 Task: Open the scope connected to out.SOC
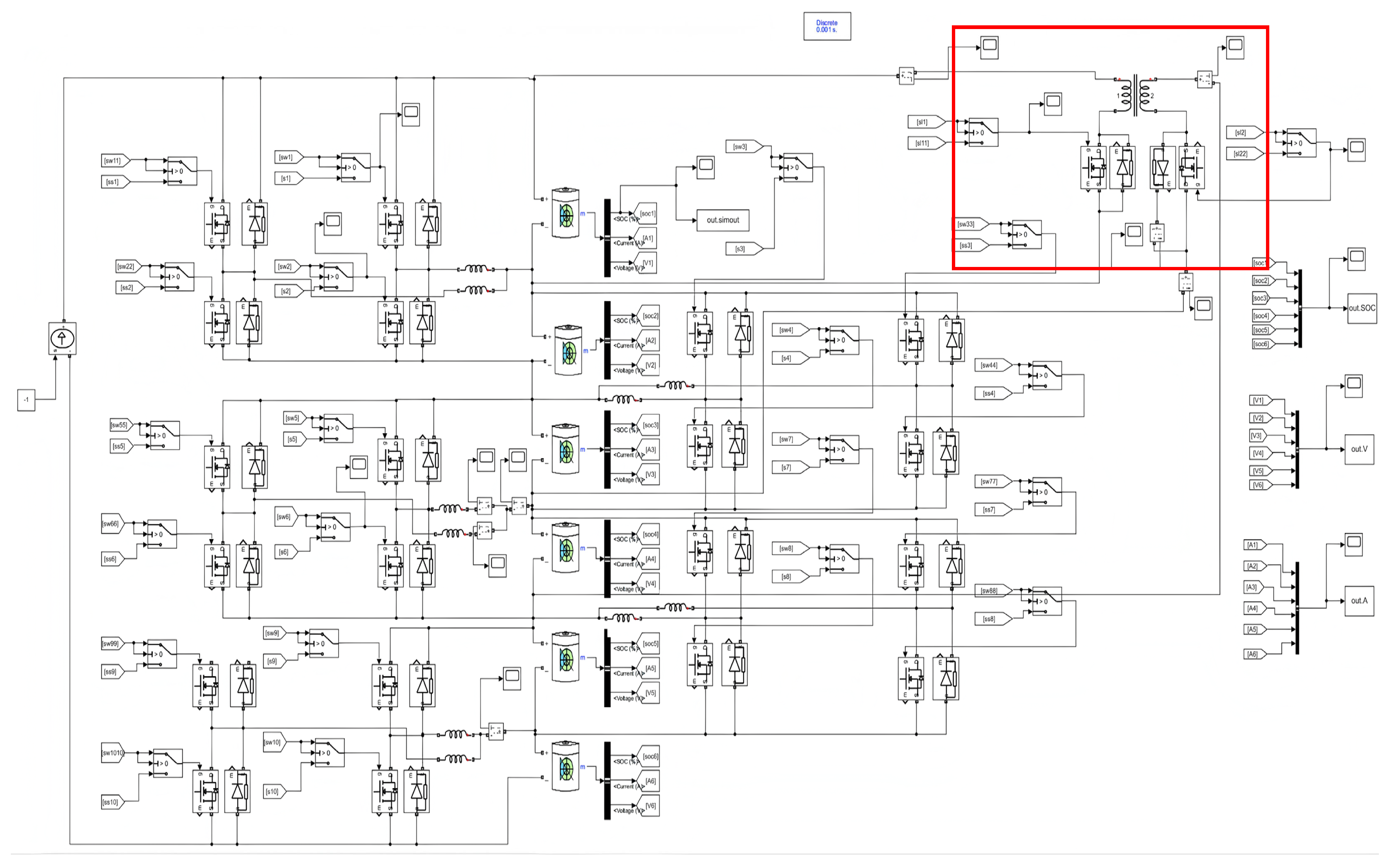pyautogui.click(x=1356, y=259)
